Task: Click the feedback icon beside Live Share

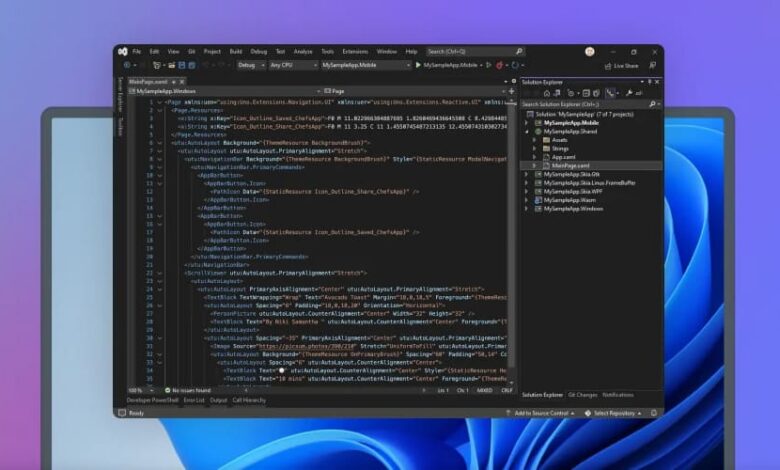Action: point(652,66)
